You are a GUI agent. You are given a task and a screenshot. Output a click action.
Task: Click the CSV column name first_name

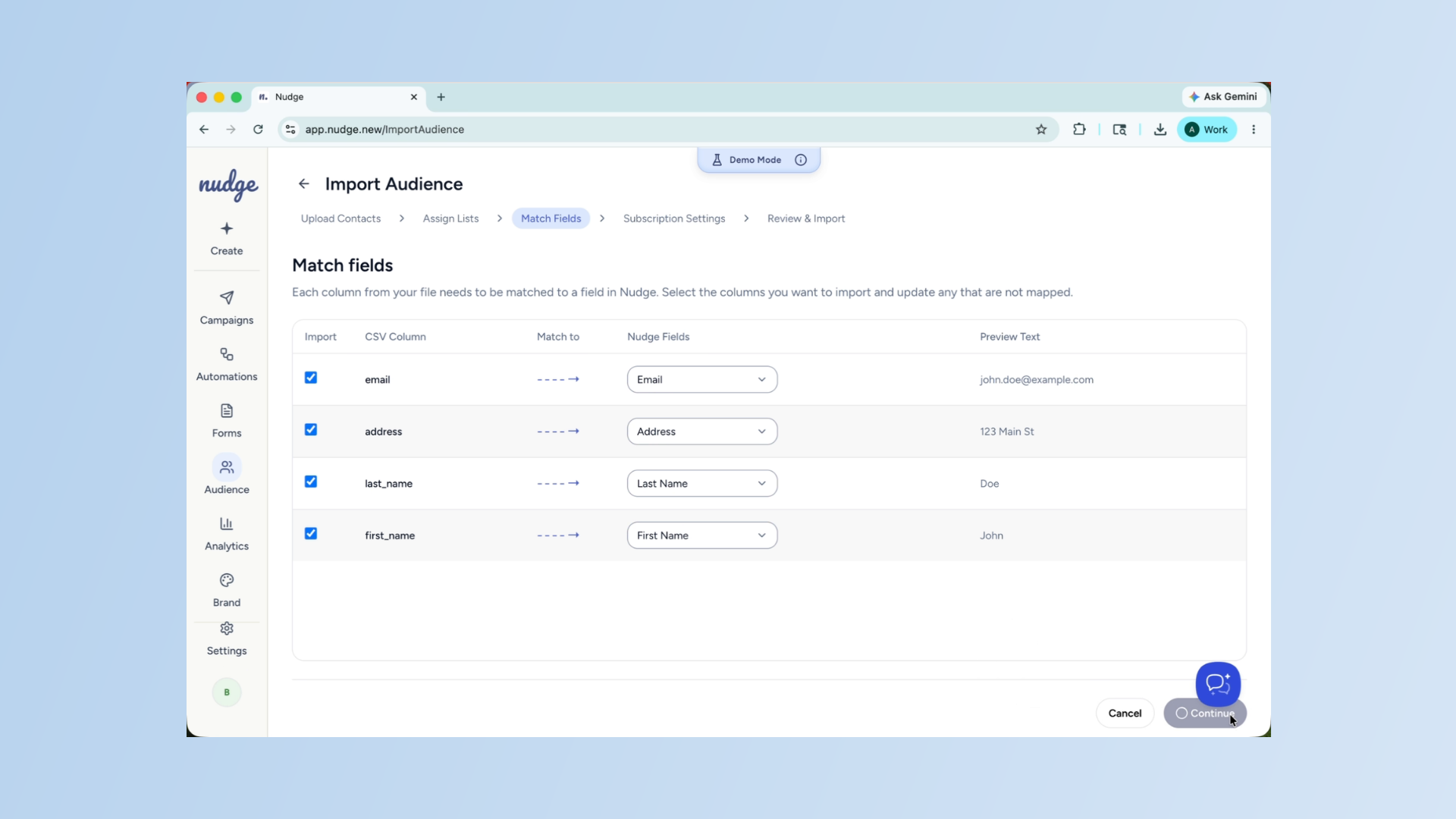[390, 535]
